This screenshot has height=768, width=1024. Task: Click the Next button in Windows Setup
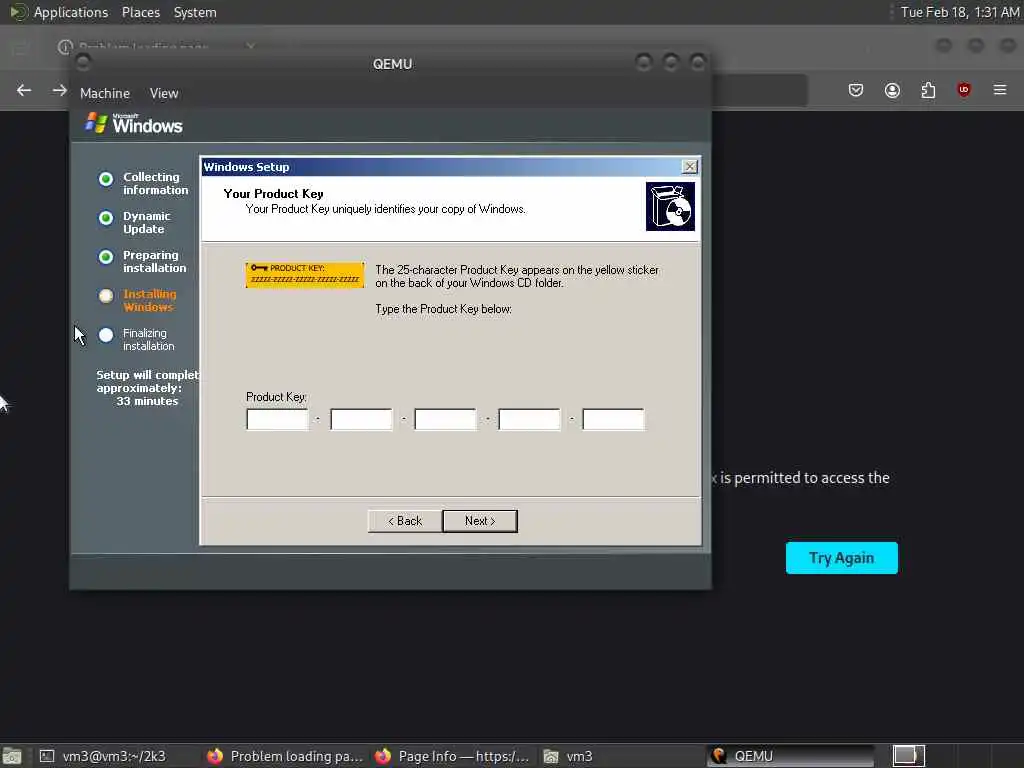(x=480, y=521)
